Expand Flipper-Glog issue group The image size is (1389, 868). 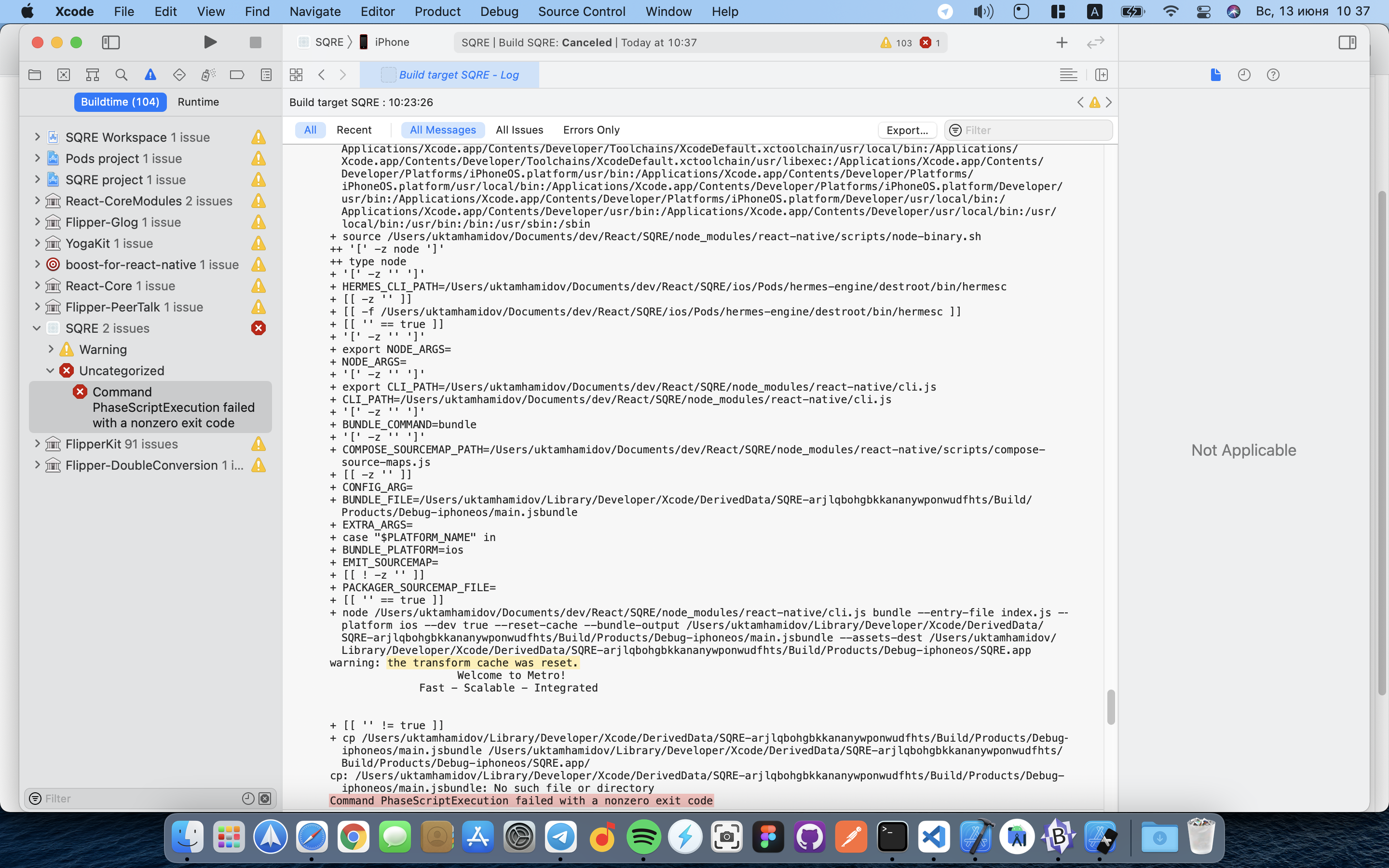click(37, 222)
